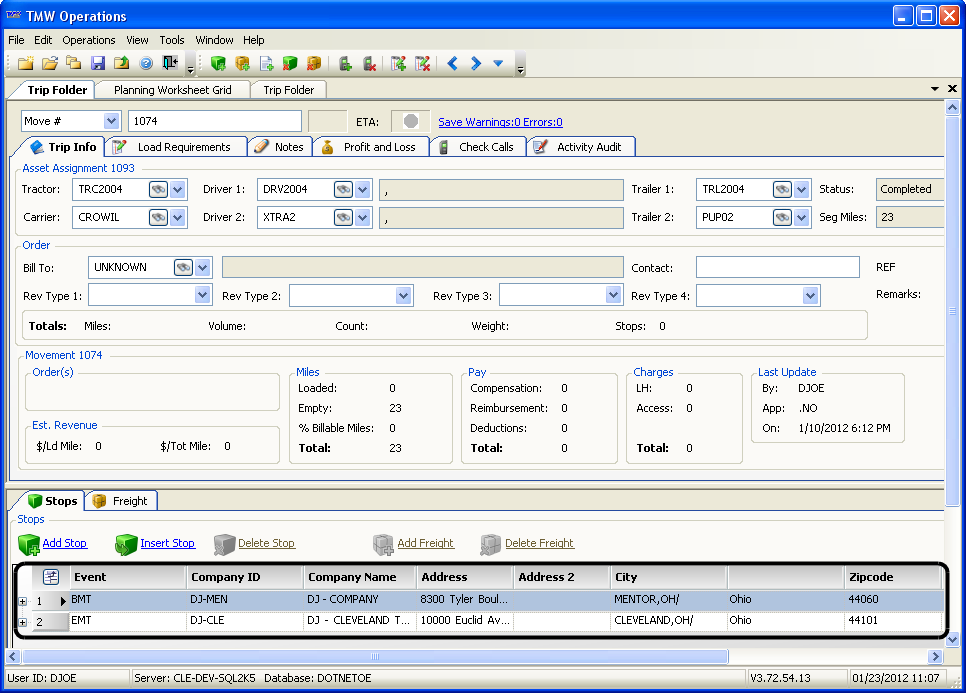Click the binoculars lookup beside Trailer 1
This screenshot has height=694, width=966.
782,189
